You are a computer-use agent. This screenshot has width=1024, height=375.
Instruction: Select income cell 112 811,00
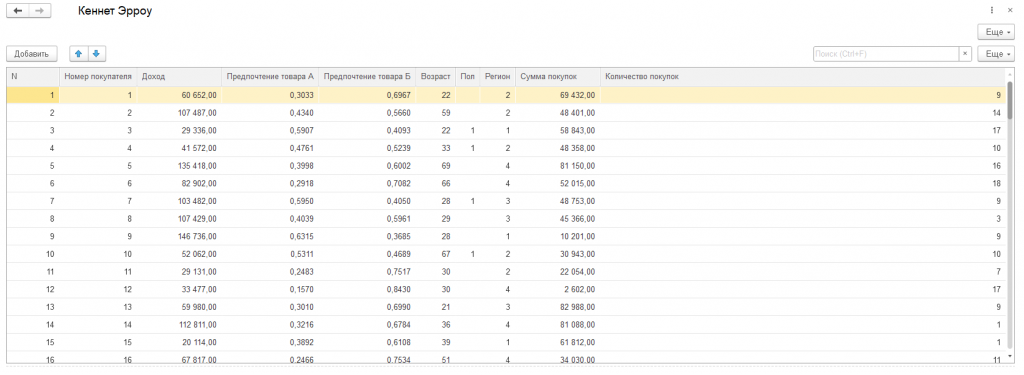tap(180, 325)
